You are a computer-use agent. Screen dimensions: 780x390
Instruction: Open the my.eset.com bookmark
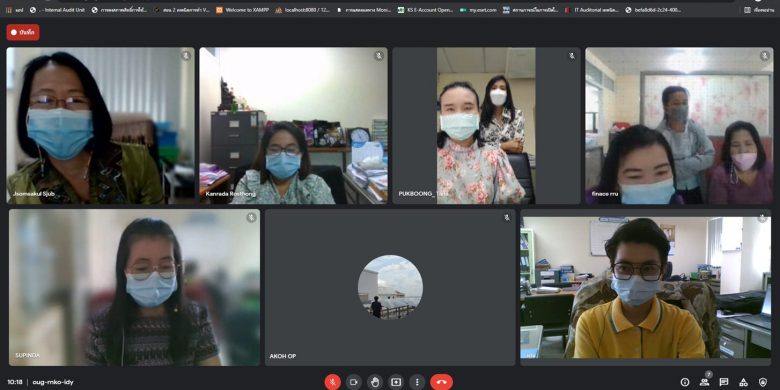[x=479, y=9]
